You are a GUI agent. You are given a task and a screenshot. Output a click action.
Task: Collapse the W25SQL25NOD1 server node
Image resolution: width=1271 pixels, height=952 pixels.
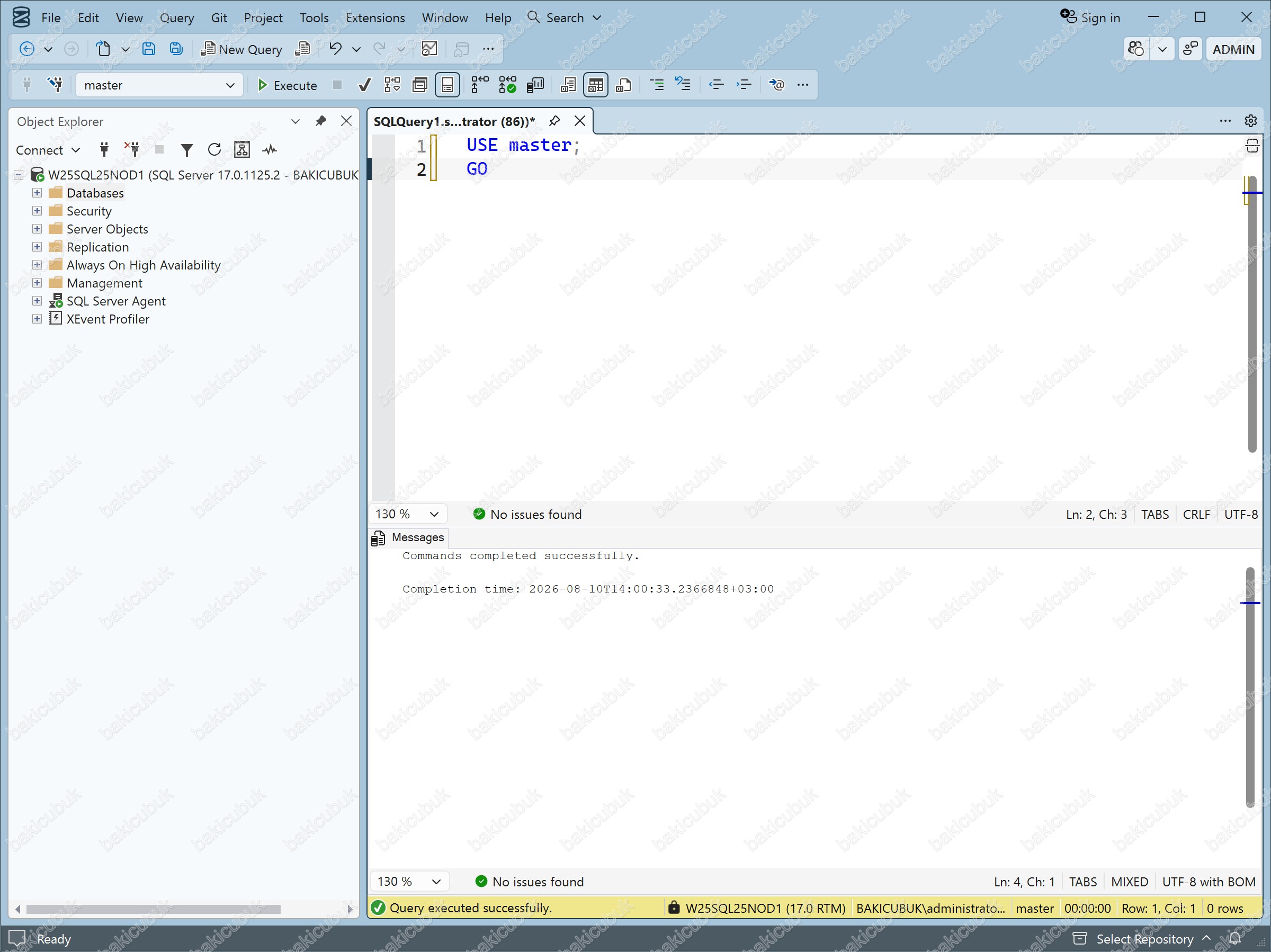tap(19, 175)
